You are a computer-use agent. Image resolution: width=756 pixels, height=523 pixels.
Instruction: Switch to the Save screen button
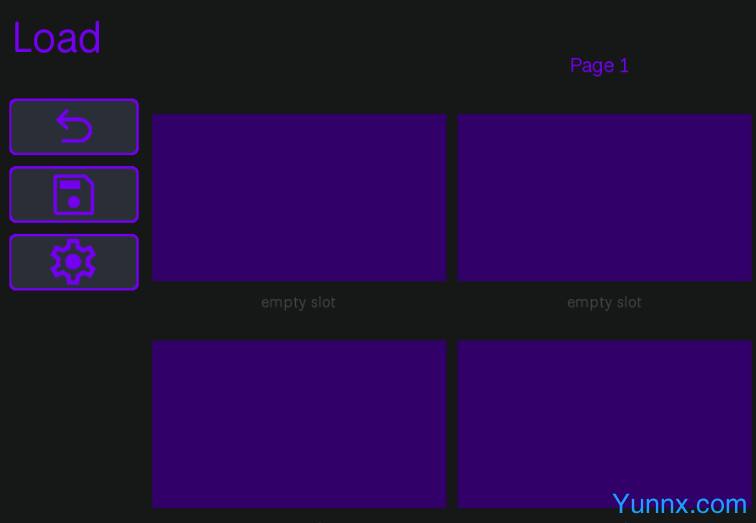point(74,195)
